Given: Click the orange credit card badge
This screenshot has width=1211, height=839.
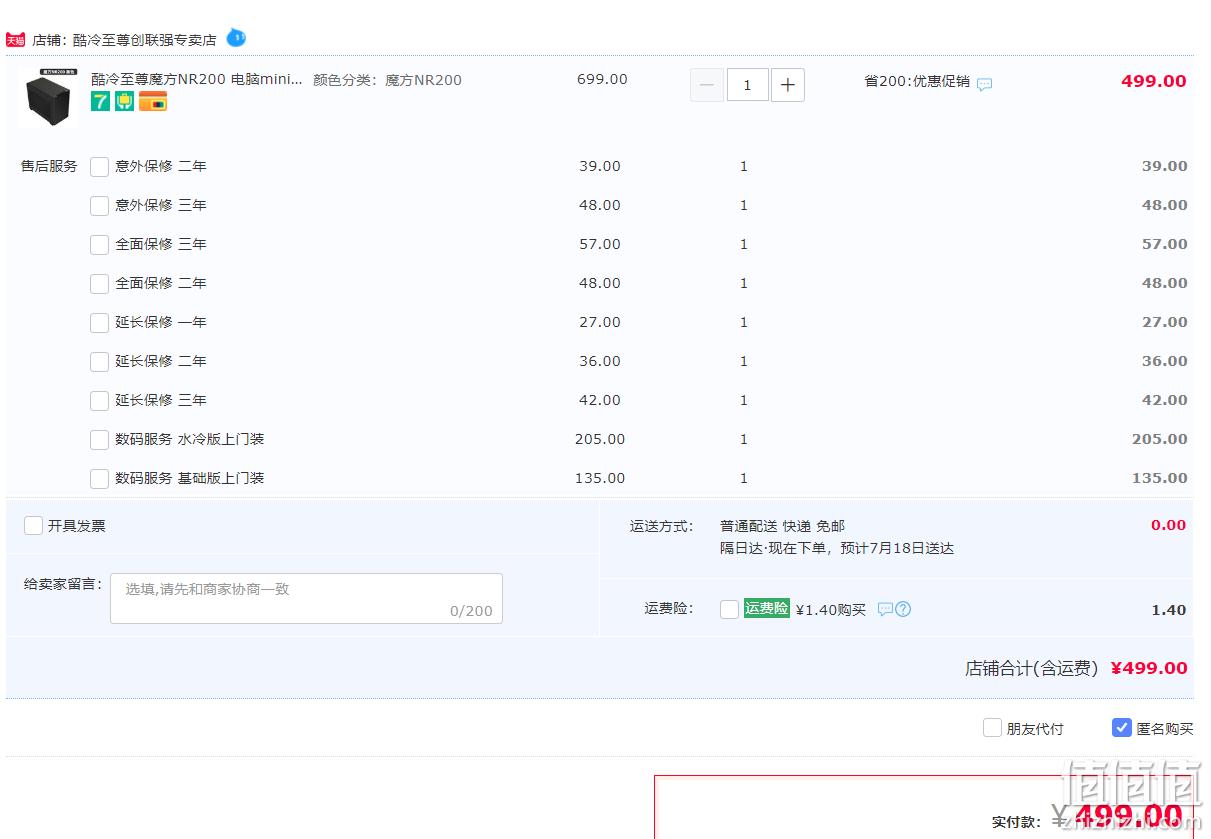Looking at the screenshot, I should (x=153, y=101).
